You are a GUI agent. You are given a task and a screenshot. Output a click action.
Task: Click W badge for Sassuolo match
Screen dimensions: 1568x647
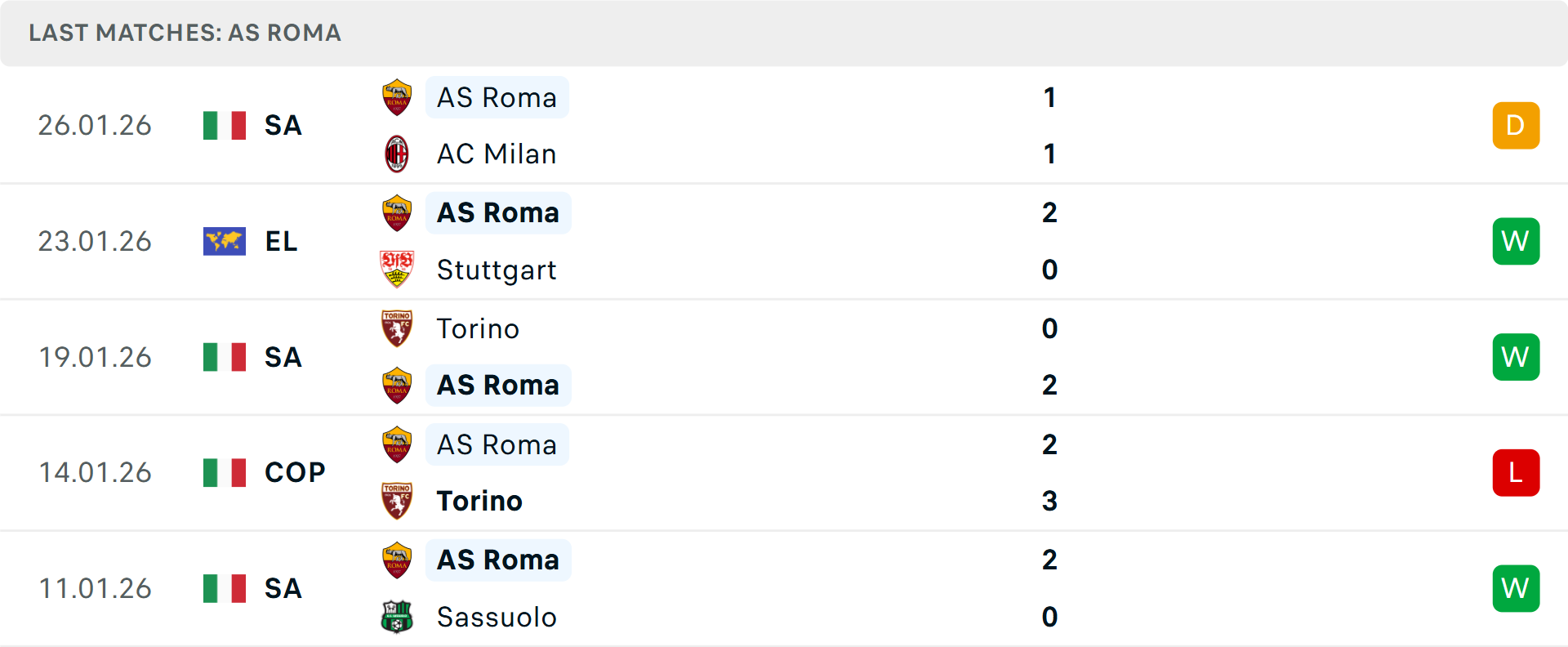click(x=1516, y=588)
